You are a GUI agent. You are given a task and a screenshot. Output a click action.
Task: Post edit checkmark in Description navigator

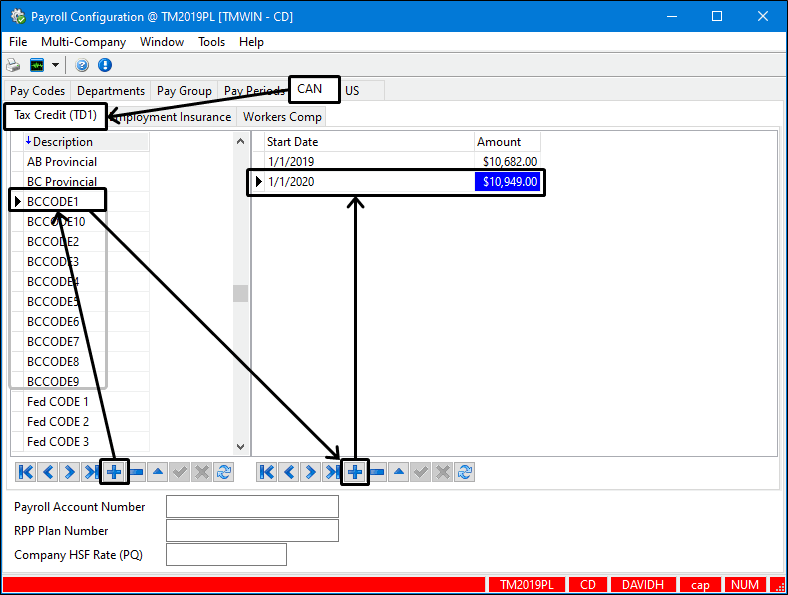pyautogui.click(x=180, y=472)
